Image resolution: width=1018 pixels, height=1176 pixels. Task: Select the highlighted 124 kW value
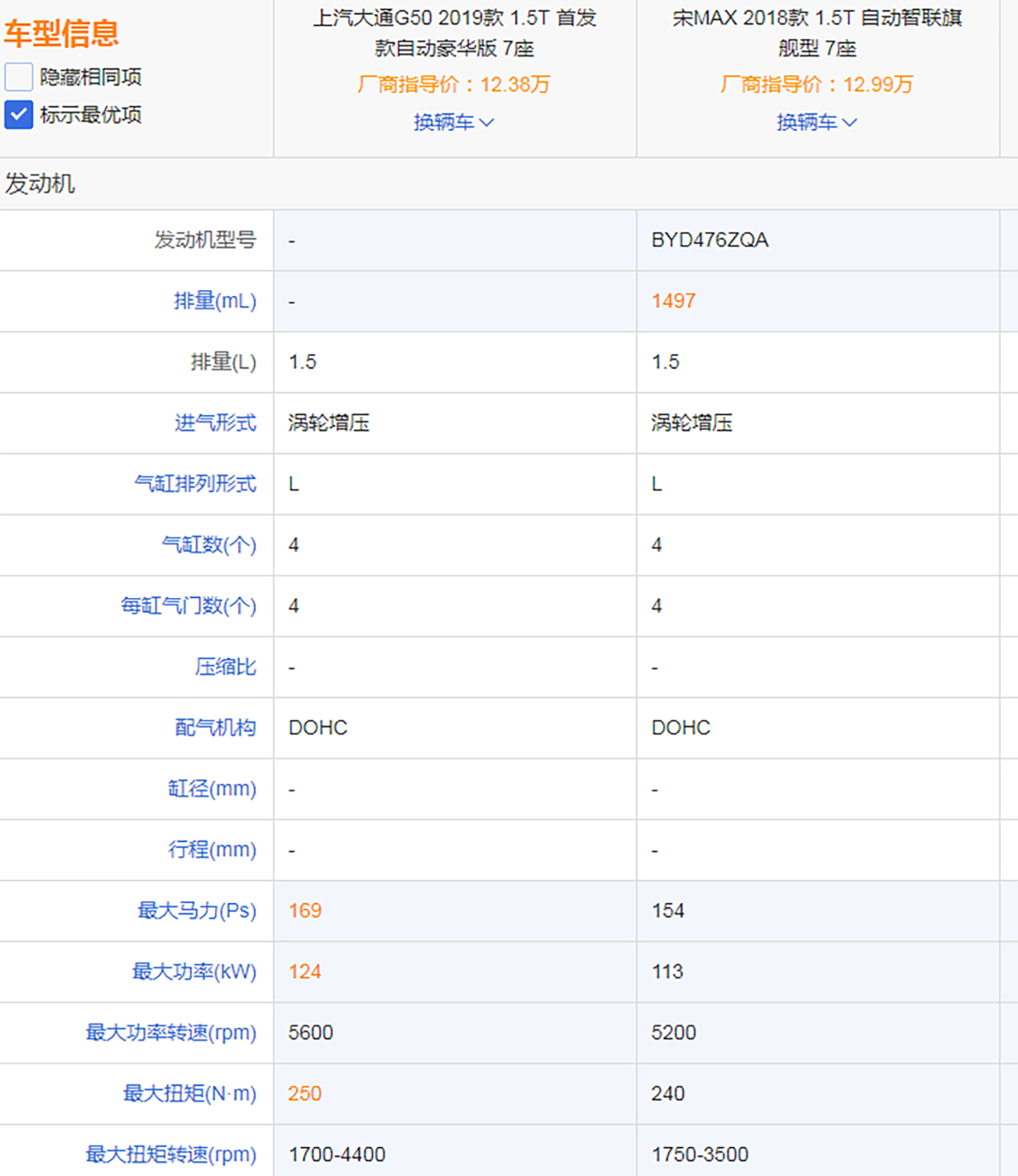305,972
